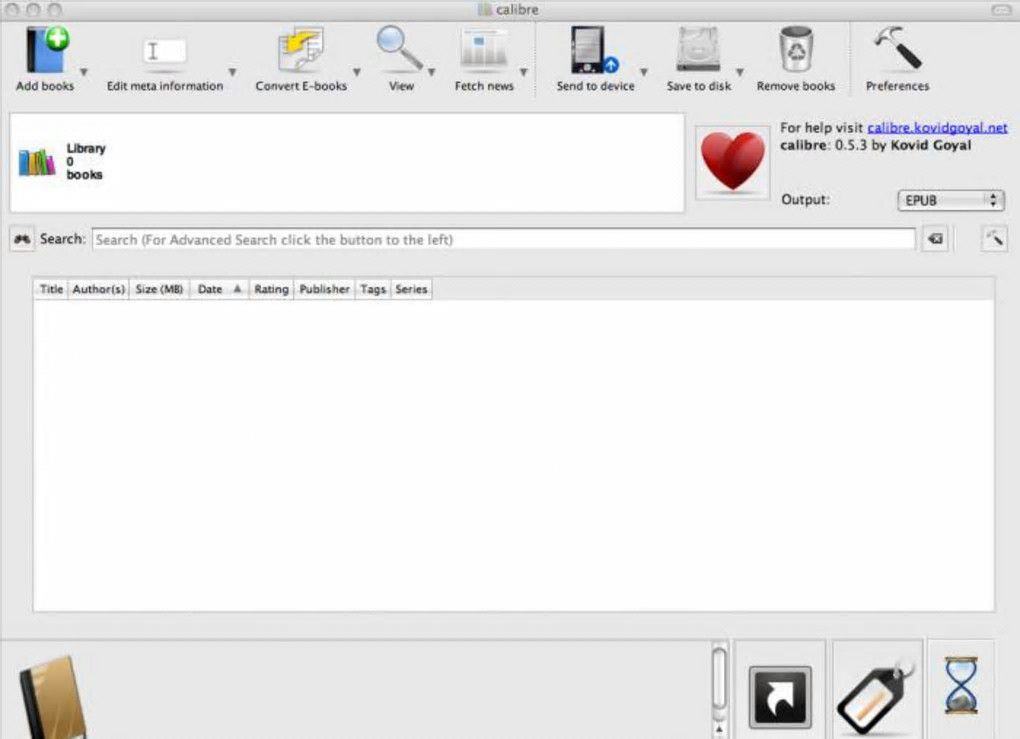Click the Save to disk icon
Viewport: 1020px width, 739px height.
click(698, 49)
